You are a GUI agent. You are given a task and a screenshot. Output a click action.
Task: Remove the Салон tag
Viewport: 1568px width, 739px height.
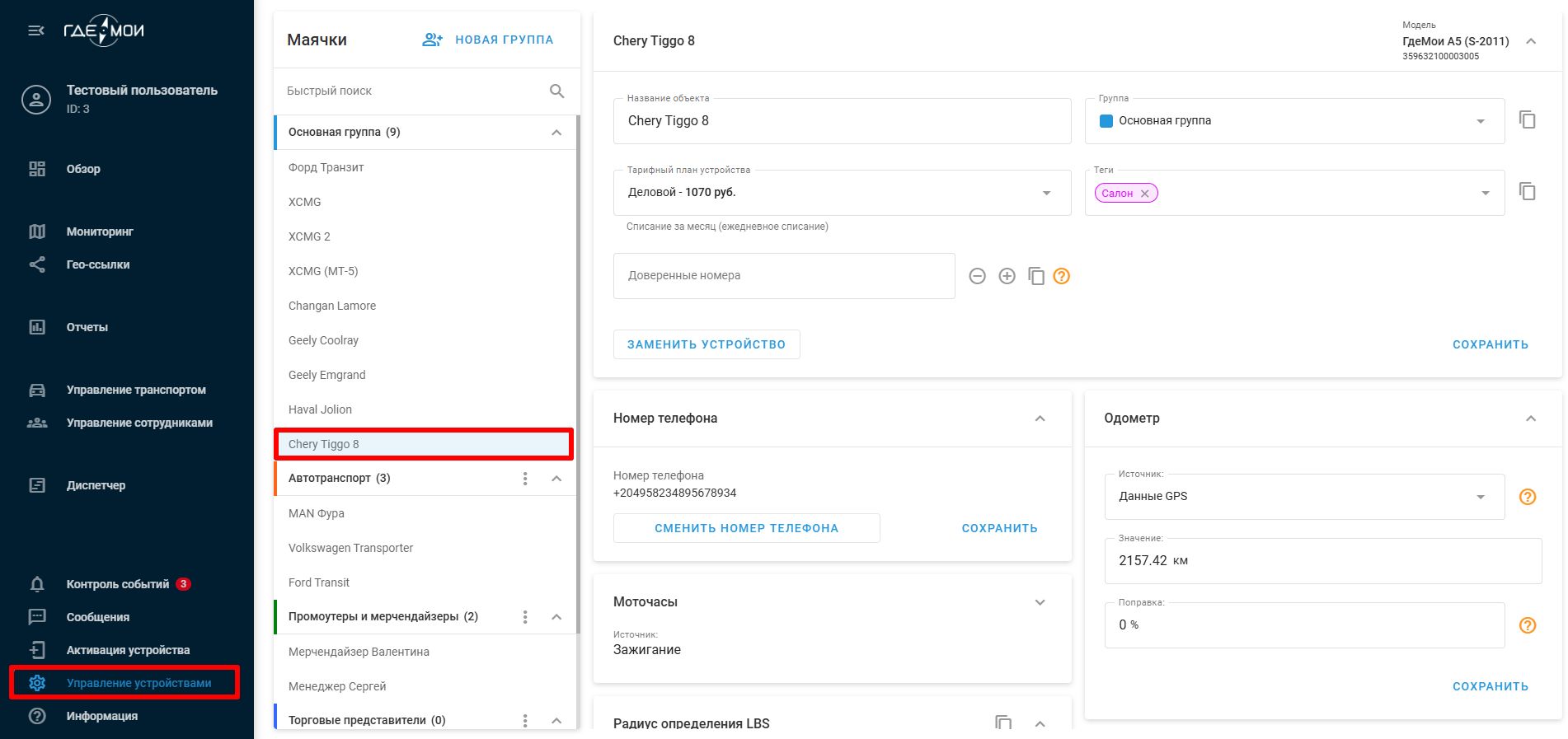pyautogui.click(x=1144, y=194)
